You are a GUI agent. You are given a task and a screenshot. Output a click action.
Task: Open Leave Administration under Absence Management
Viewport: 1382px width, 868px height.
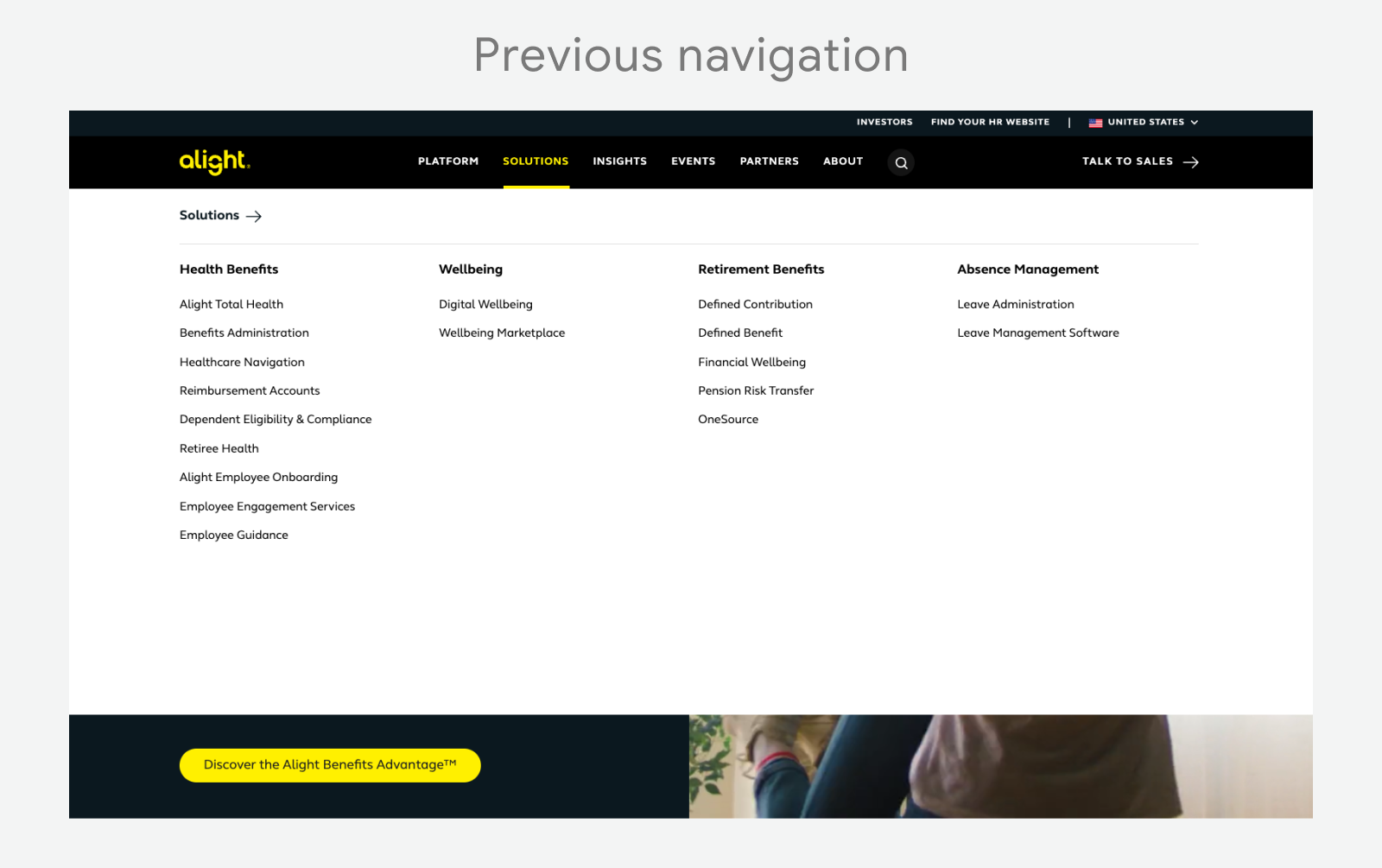[x=1015, y=304]
